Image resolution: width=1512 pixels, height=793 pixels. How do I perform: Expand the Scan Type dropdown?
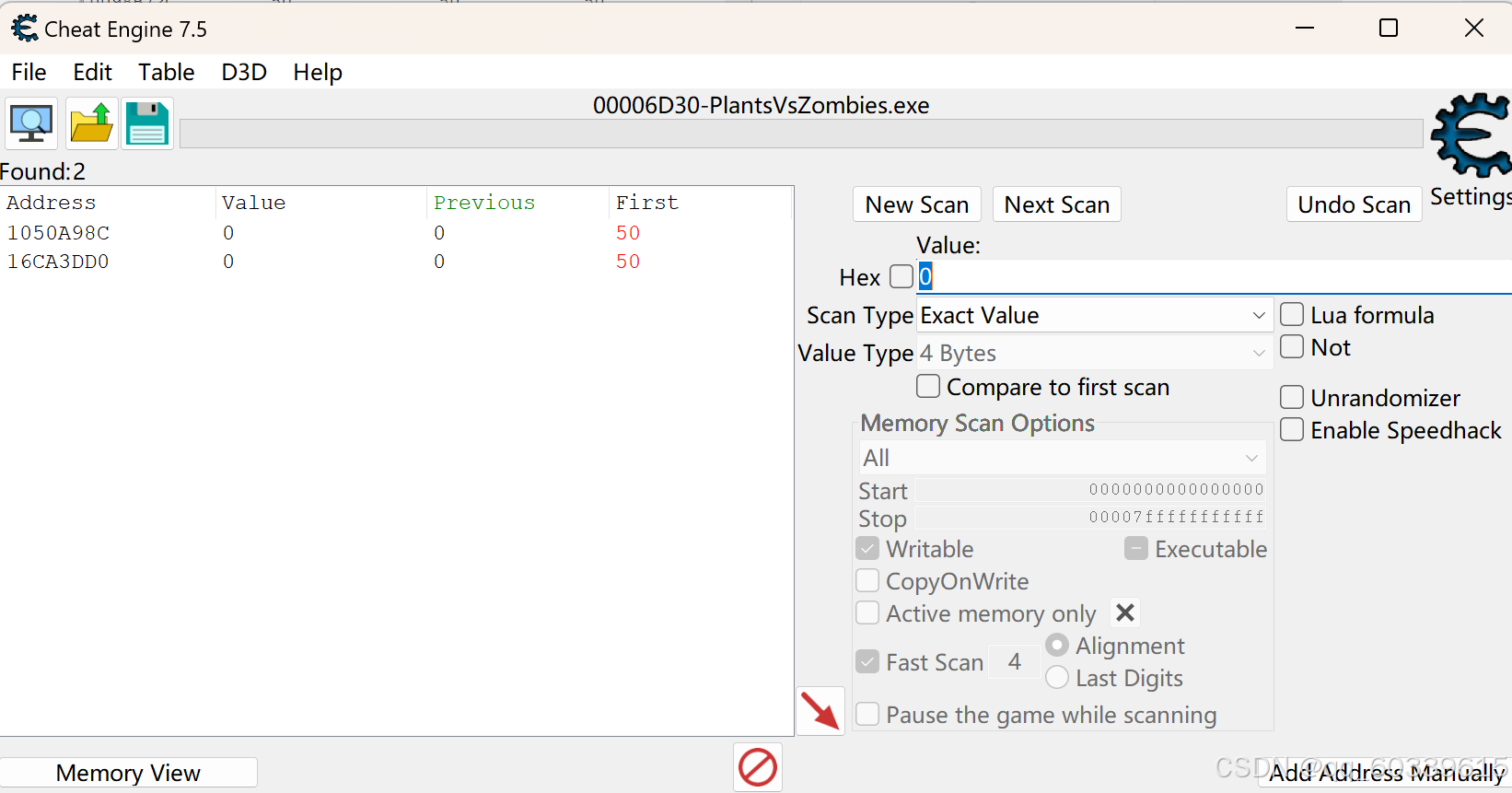coord(1095,315)
